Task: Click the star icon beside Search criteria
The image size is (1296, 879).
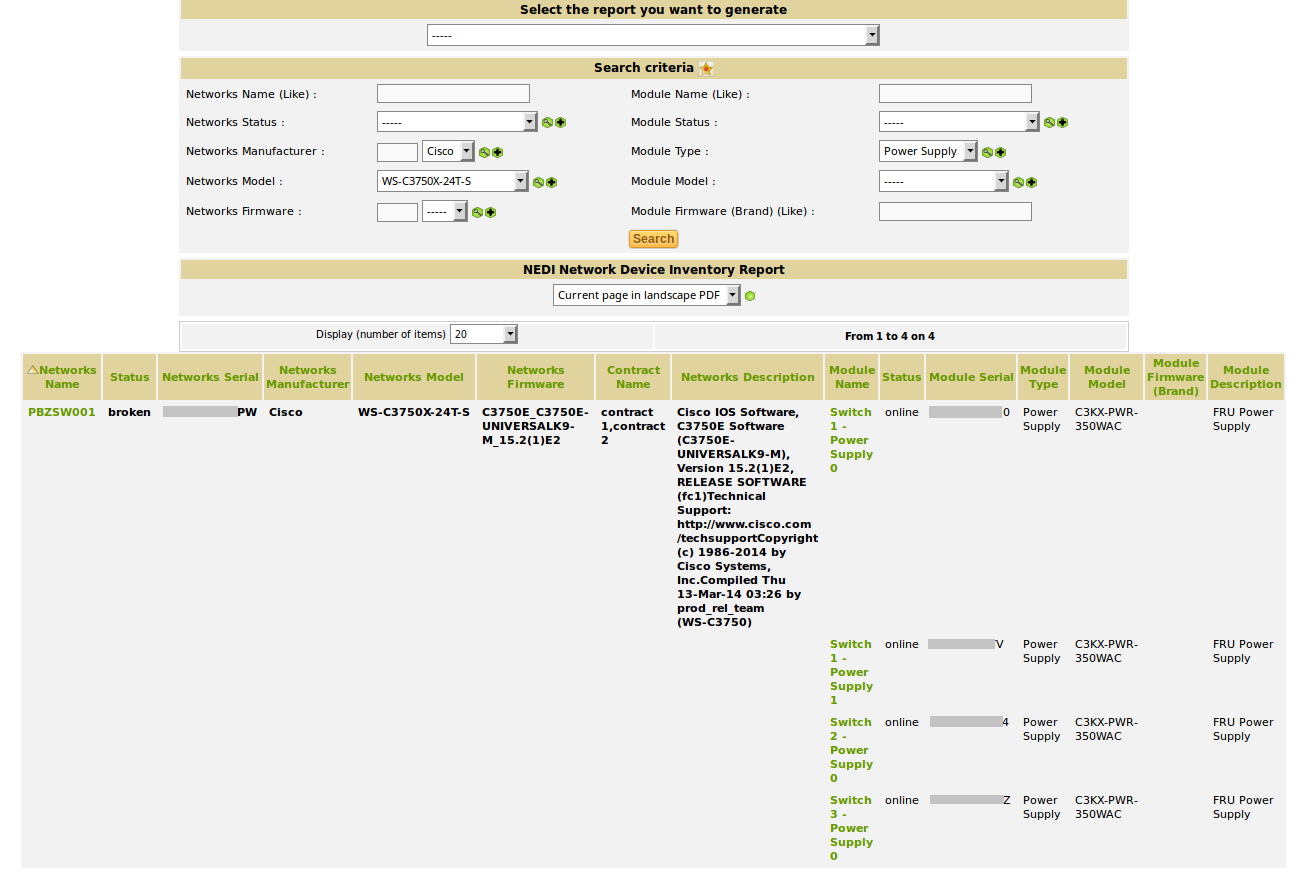Action: (x=706, y=69)
